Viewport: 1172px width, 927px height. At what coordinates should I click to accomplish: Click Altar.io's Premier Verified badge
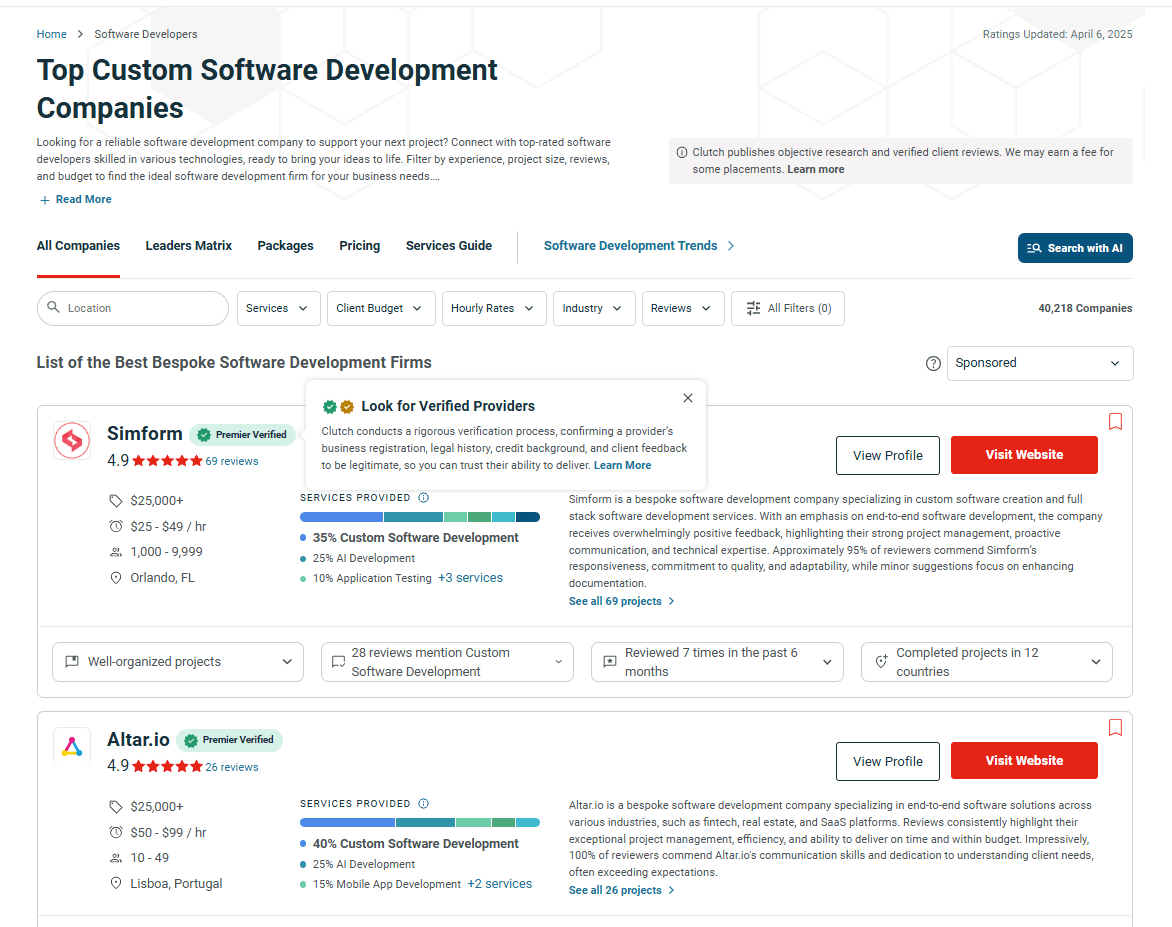click(229, 740)
